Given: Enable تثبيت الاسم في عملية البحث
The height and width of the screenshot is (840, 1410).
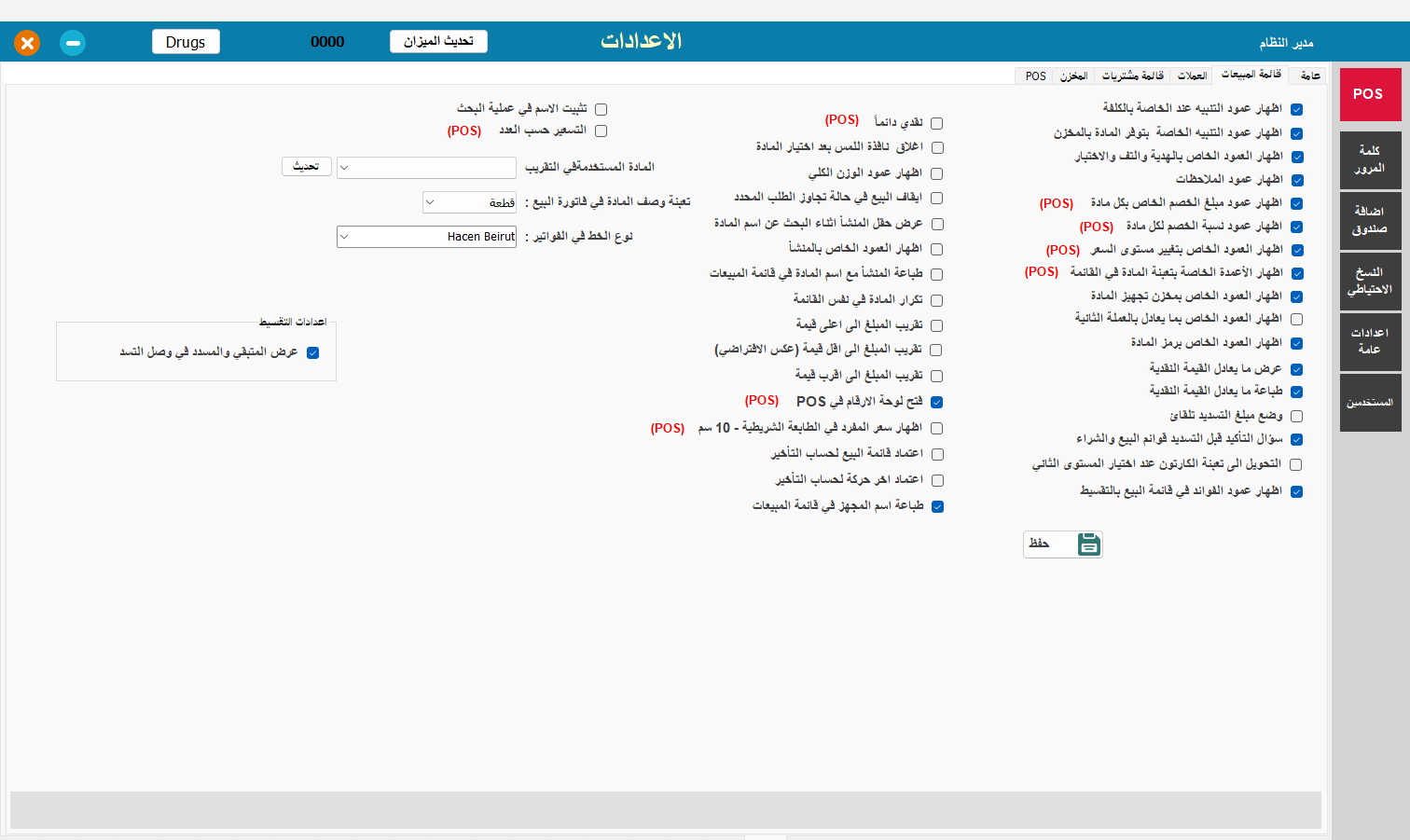Looking at the screenshot, I should 601,109.
